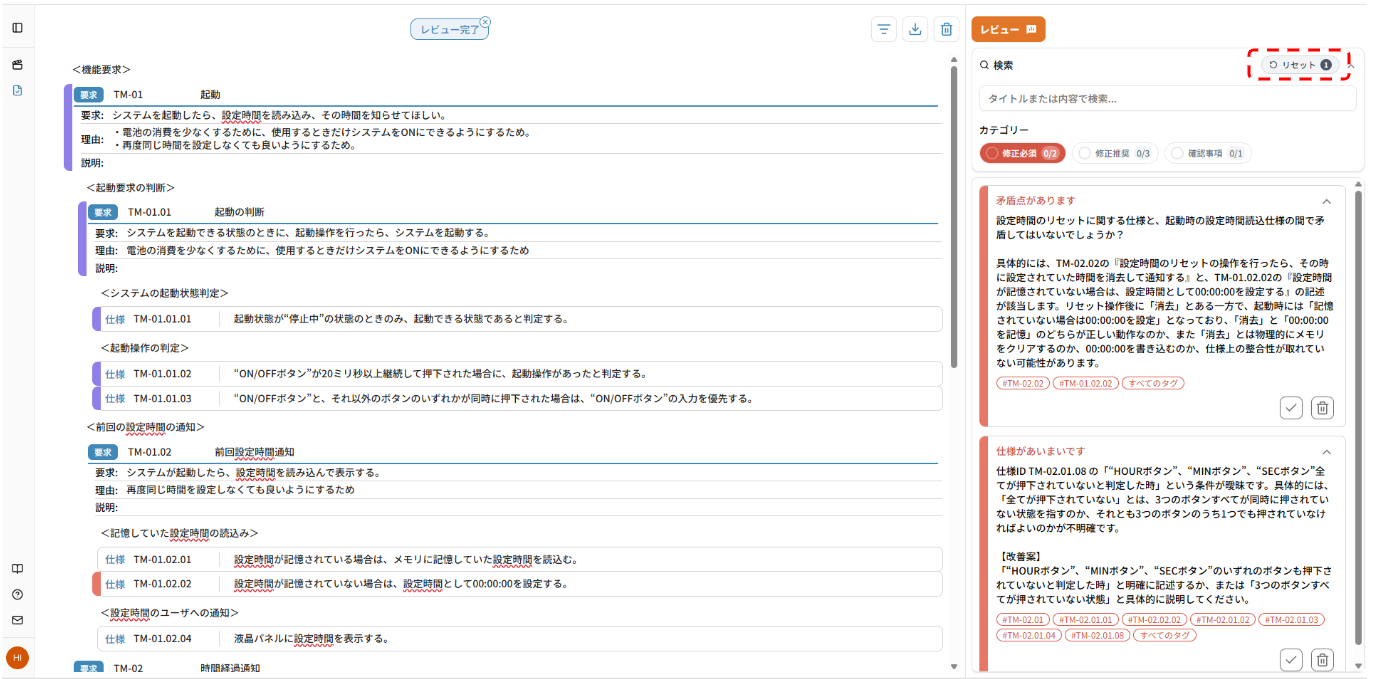Click the filter icon above the document

pos(883,29)
